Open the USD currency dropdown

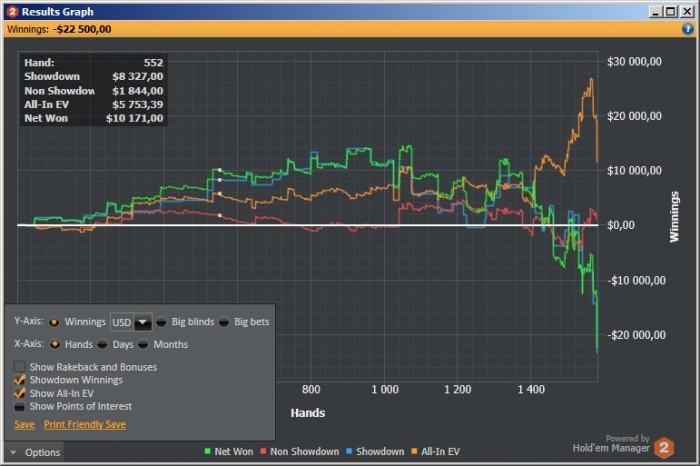click(x=143, y=322)
